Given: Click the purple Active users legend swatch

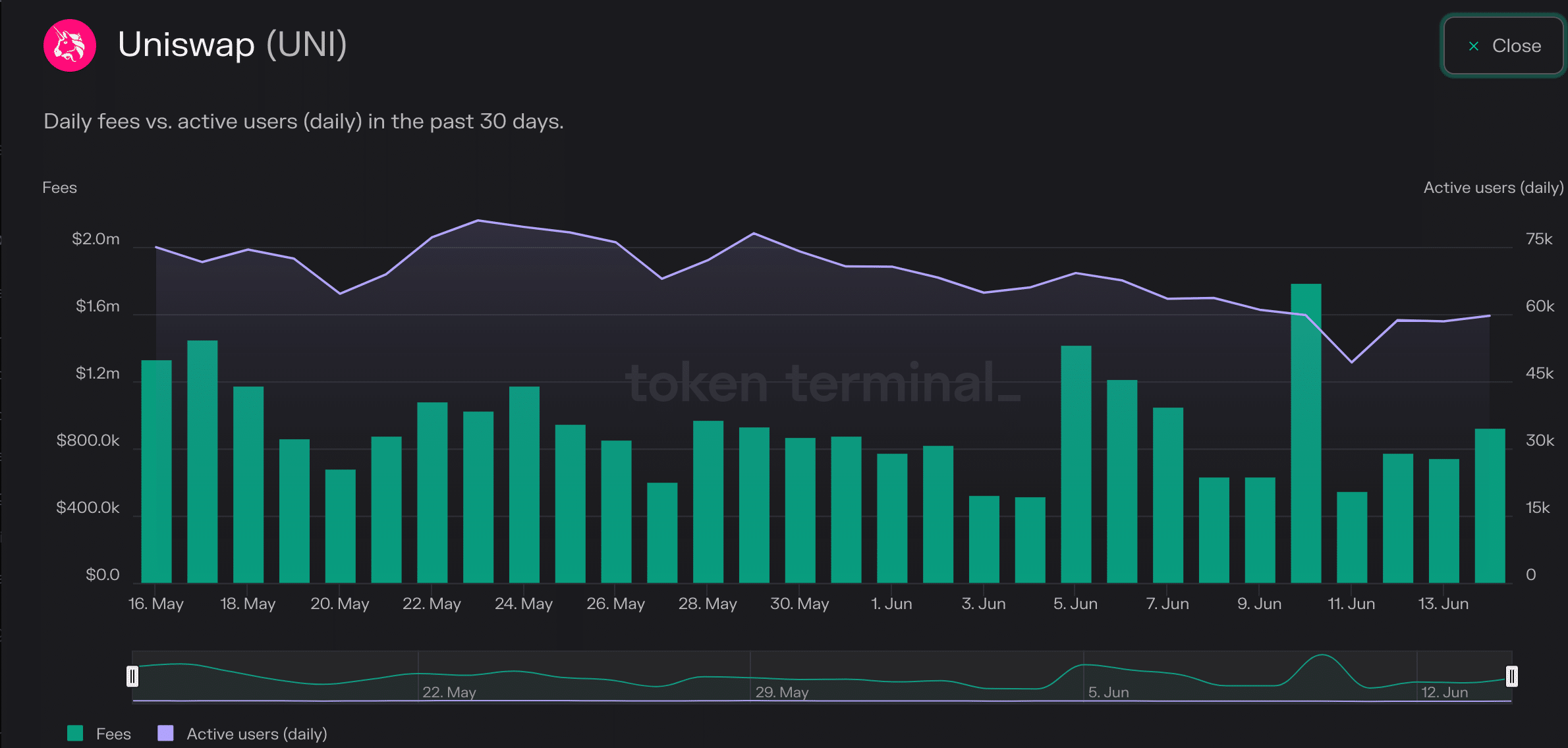Looking at the screenshot, I should [x=166, y=734].
